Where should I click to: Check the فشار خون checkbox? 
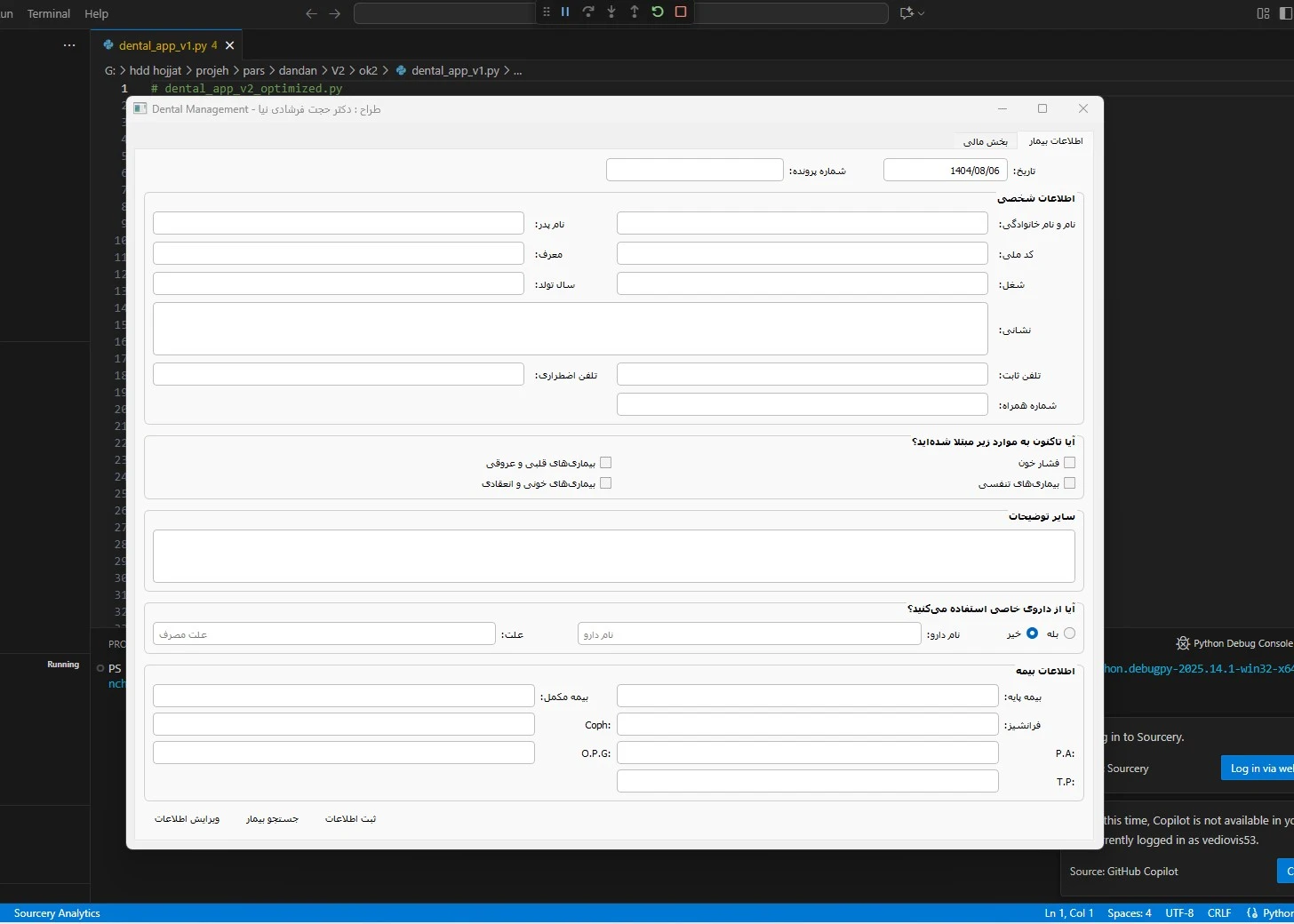(x=1069, y=463)
